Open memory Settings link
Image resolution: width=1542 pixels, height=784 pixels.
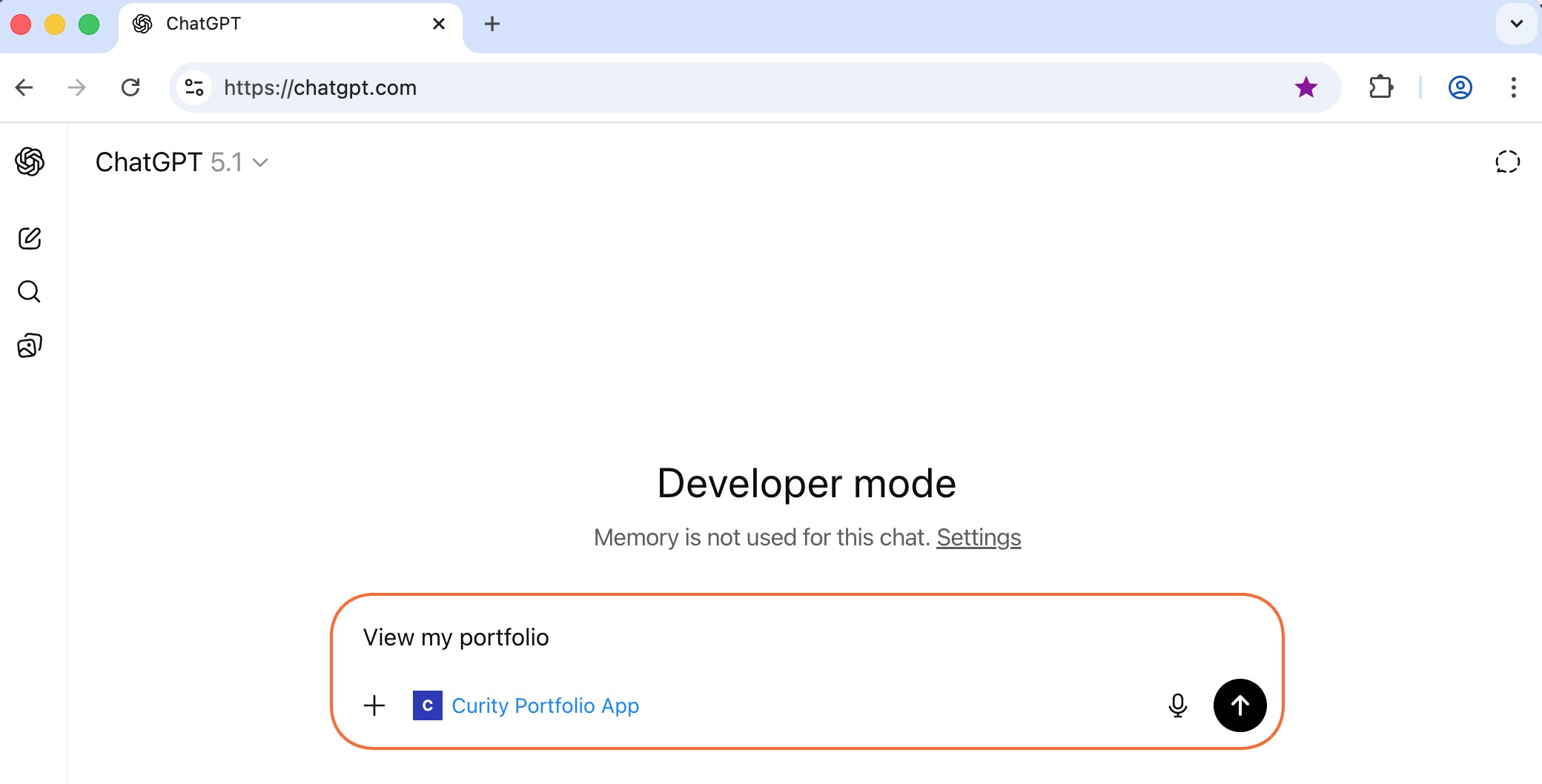(978, 538)
